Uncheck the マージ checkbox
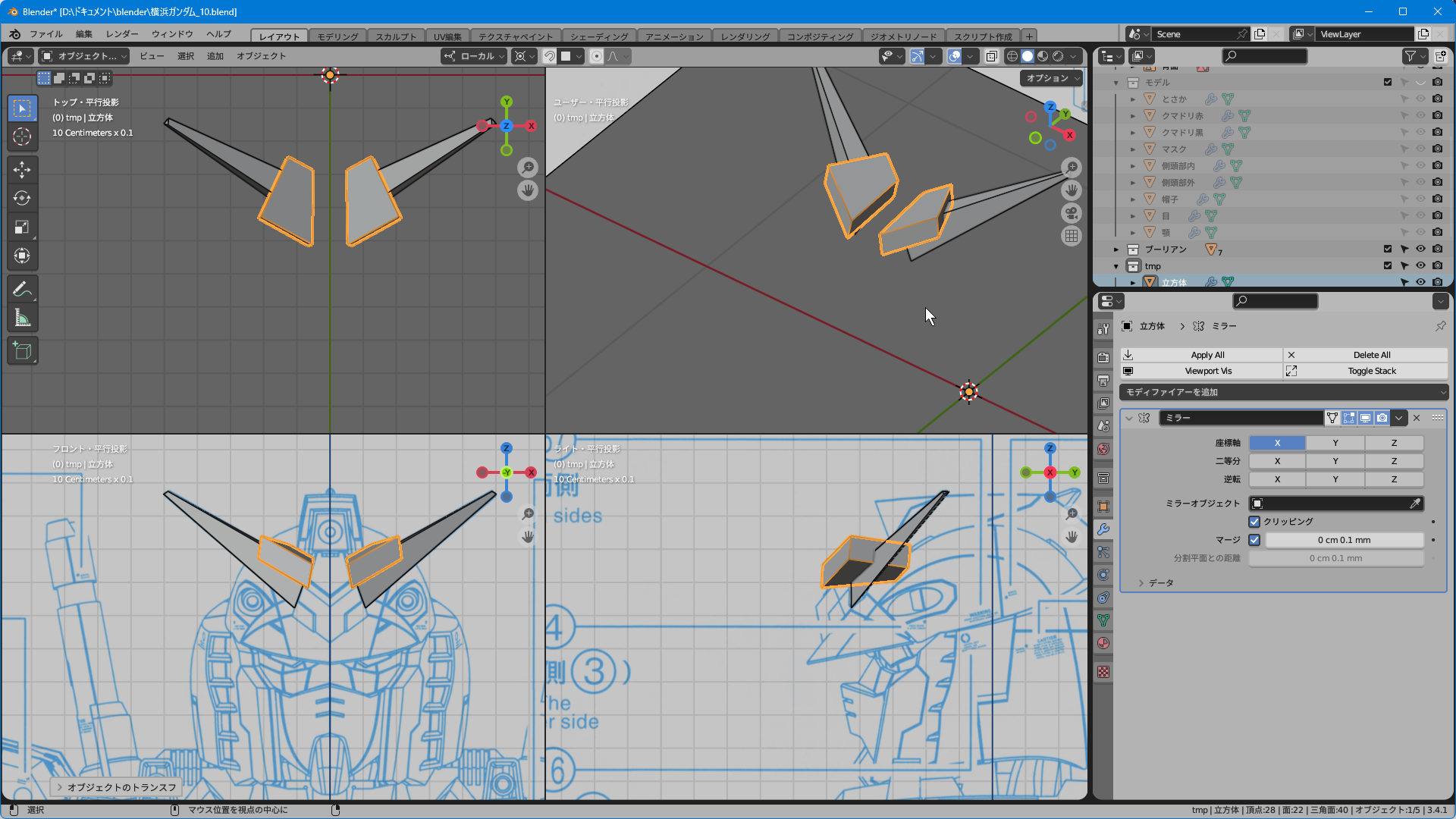Viewport: 1456px width, 819px height. [1254, 540]
